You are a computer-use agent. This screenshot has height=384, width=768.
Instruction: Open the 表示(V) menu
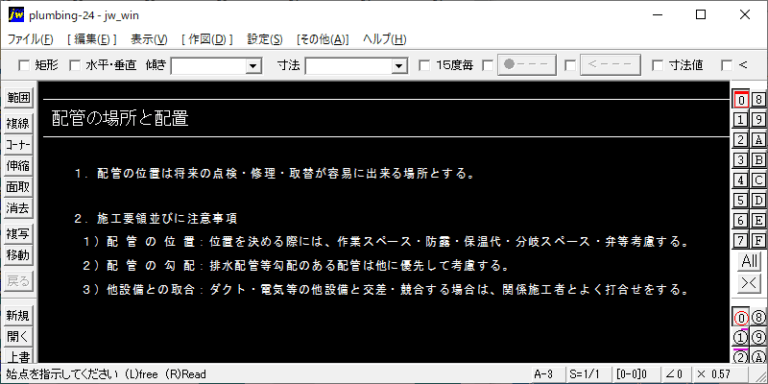coord(149,40)
